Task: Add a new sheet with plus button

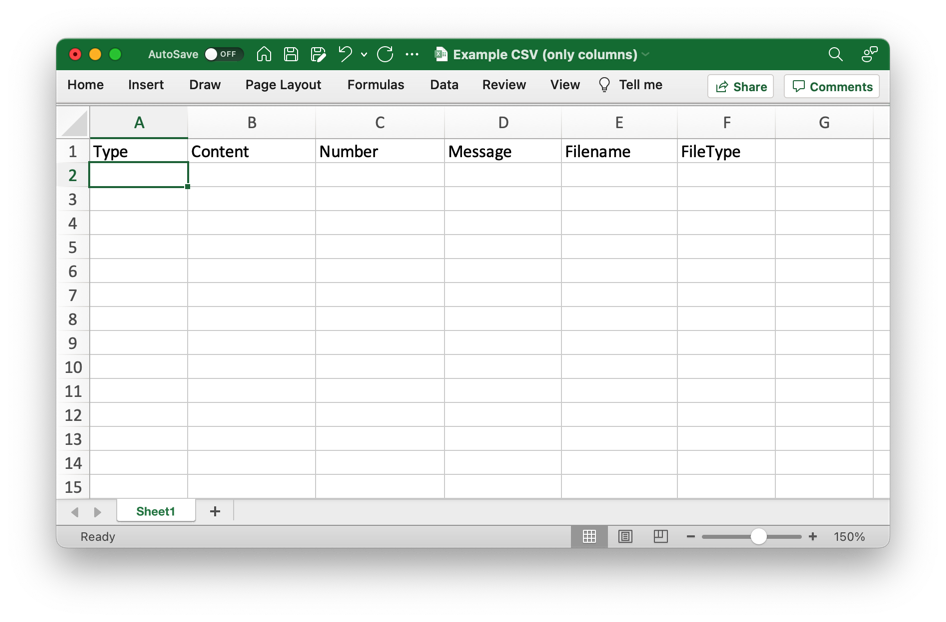Action: pyautogui.click(x=215, y=512)
